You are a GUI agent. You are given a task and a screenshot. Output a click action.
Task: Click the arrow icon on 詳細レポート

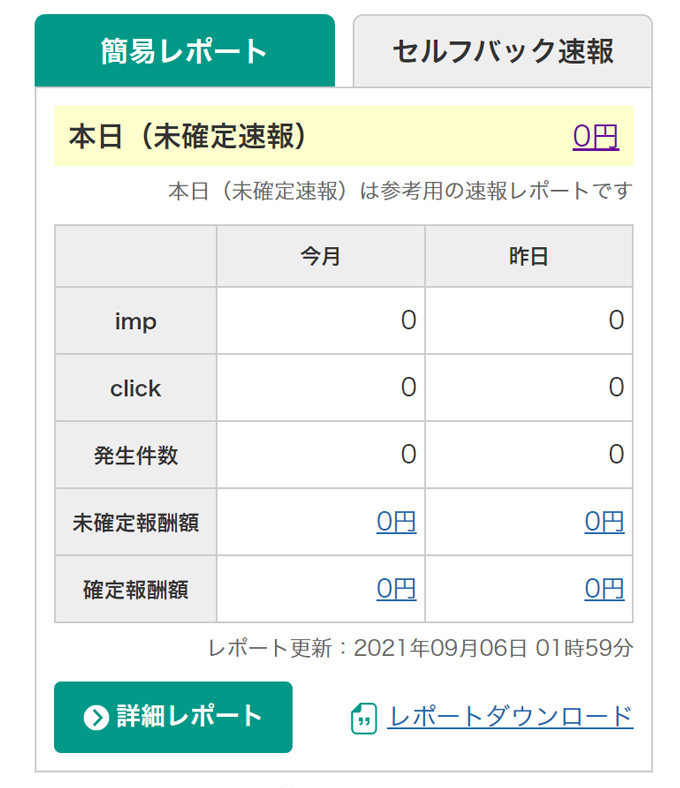coord(96,717)
